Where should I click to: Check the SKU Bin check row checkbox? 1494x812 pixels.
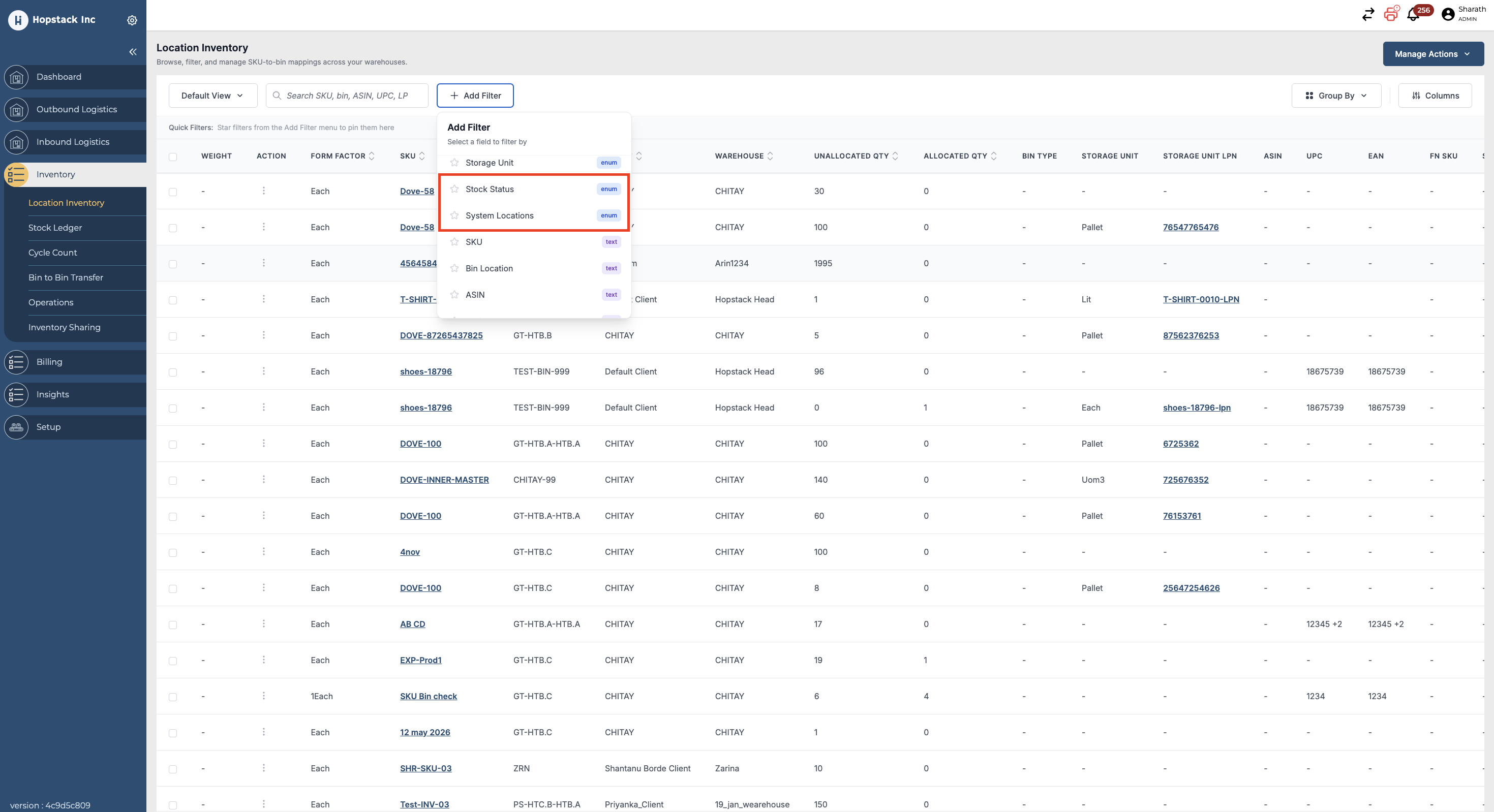click(173, 697)
